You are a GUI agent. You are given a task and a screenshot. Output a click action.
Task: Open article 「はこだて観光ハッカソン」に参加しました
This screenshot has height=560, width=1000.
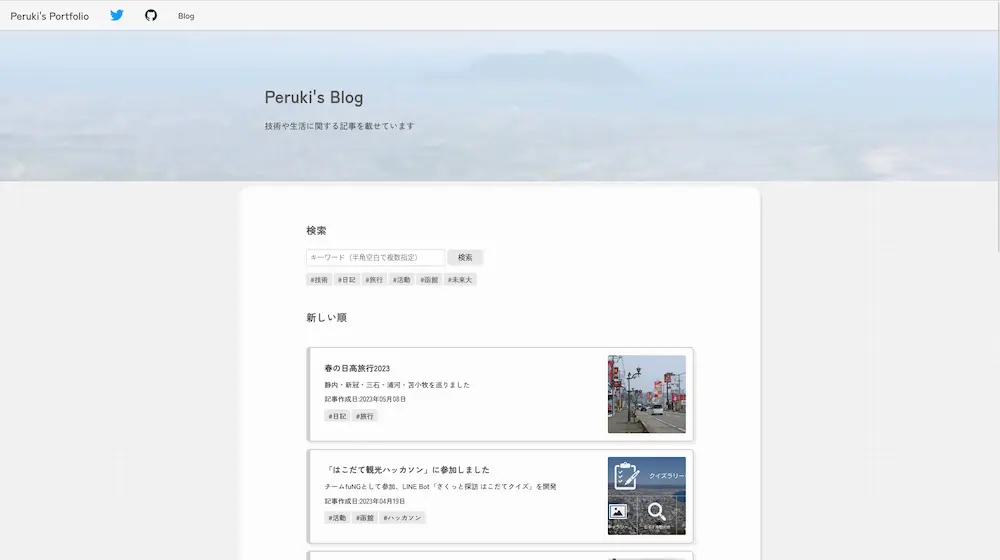coord(407,469)
